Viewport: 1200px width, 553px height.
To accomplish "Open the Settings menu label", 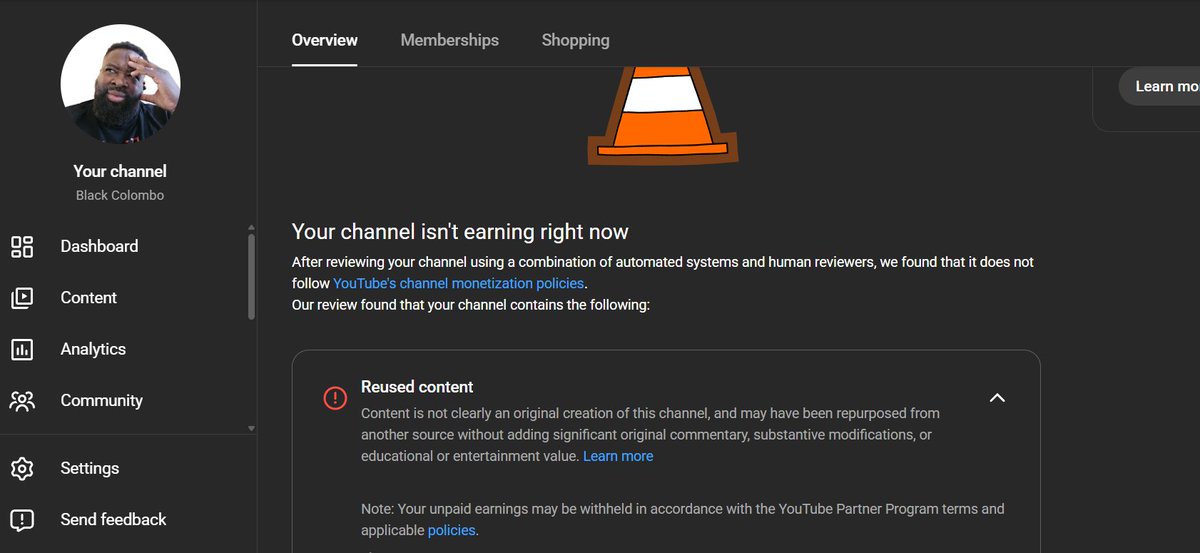I will [89, 468].
